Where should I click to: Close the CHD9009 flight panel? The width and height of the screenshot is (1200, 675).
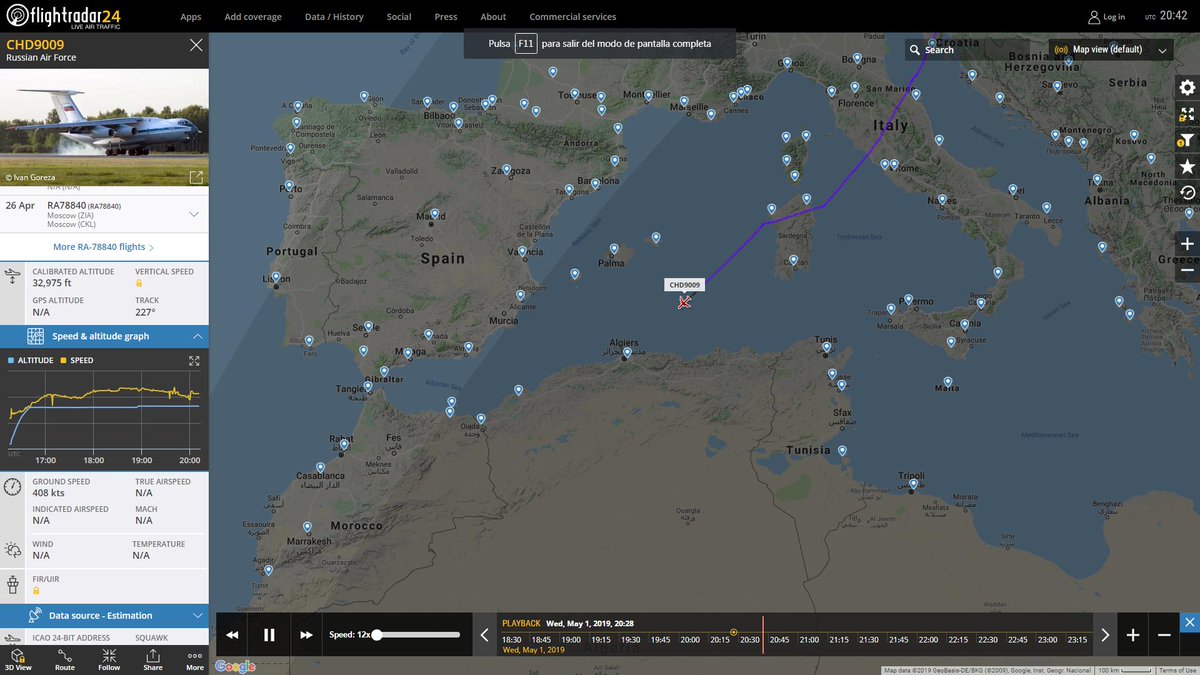[196, 45]
